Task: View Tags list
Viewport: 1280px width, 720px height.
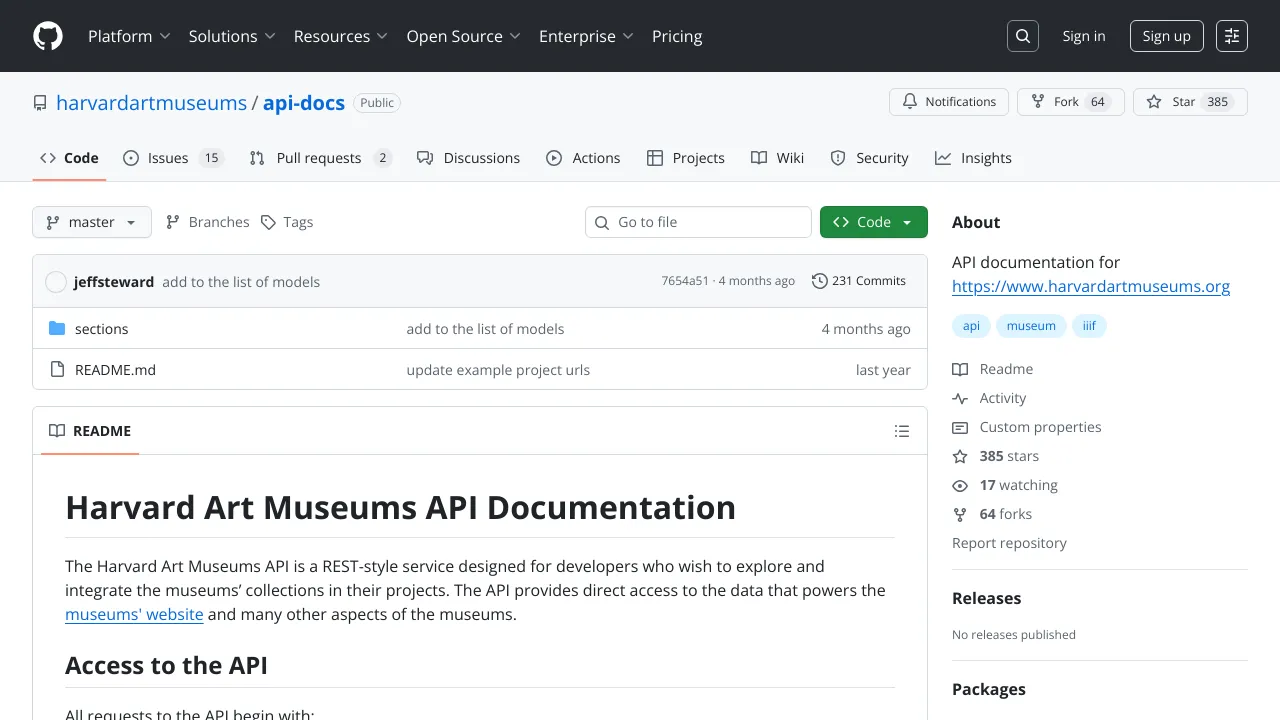Action: tap(287, 222)
